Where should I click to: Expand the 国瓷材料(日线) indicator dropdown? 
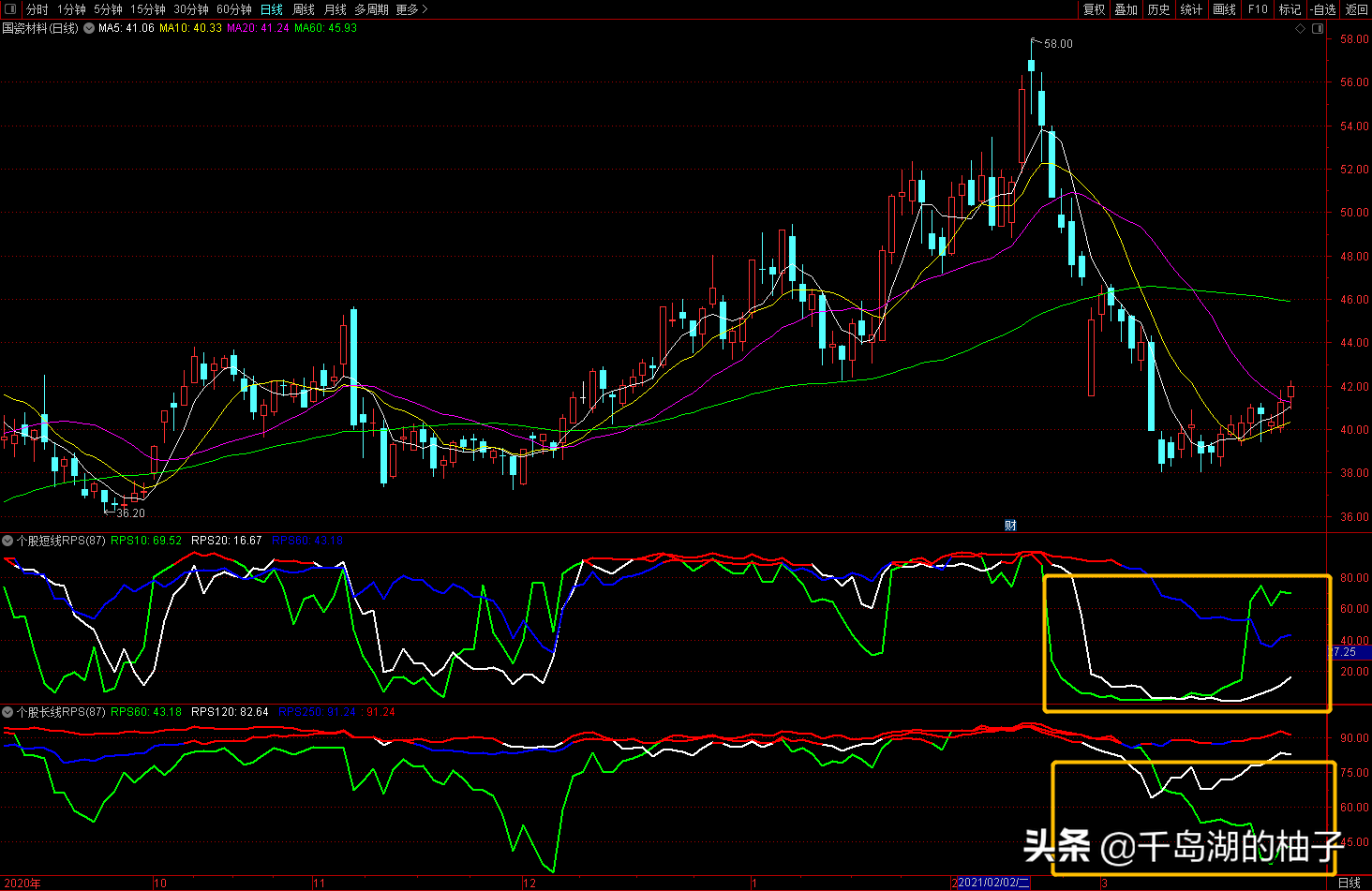coord(89,28)
